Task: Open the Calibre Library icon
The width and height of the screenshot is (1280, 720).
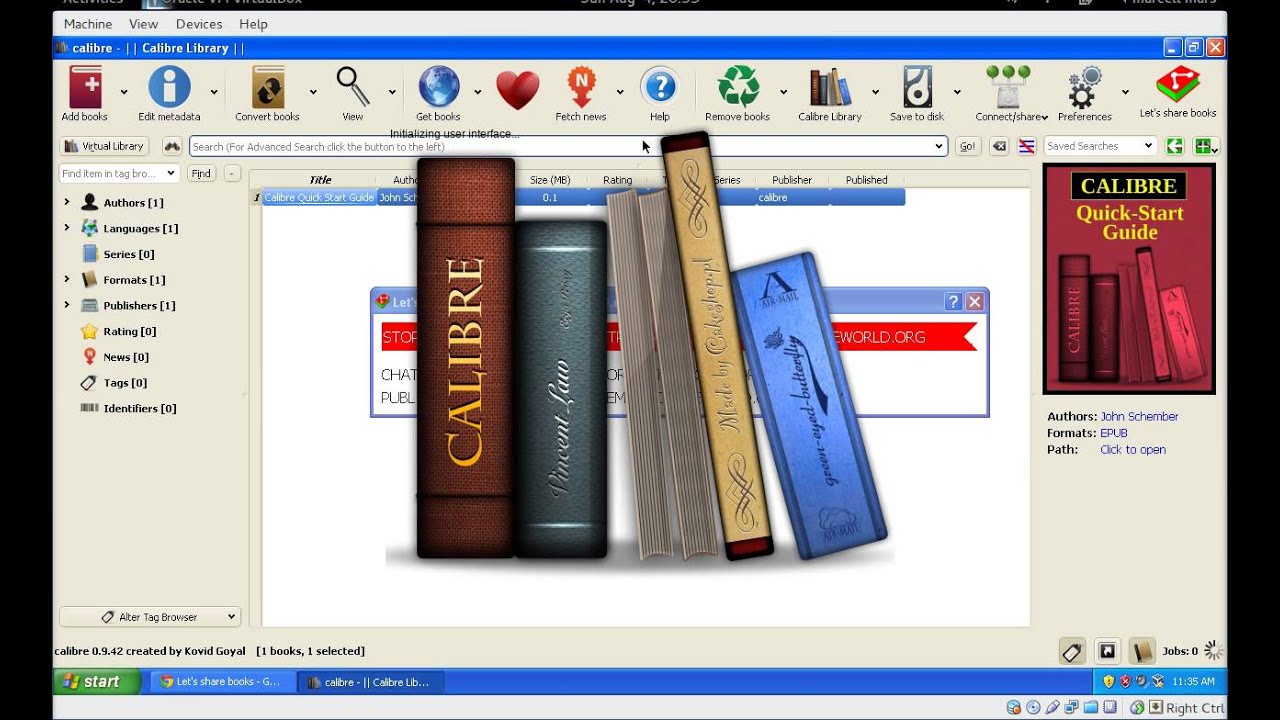Action: (830, 88)
